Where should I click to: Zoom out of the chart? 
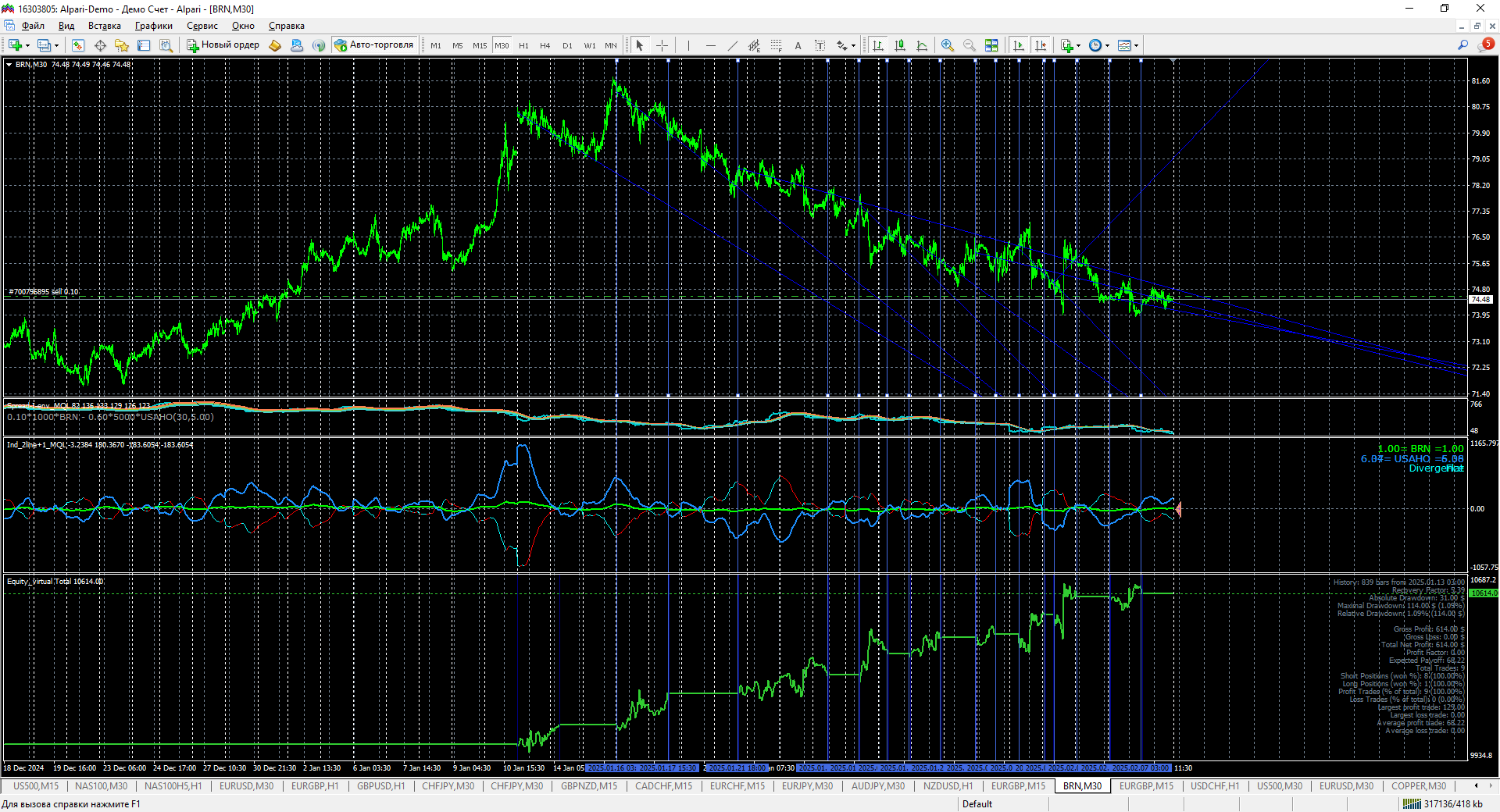coord(970,45)
